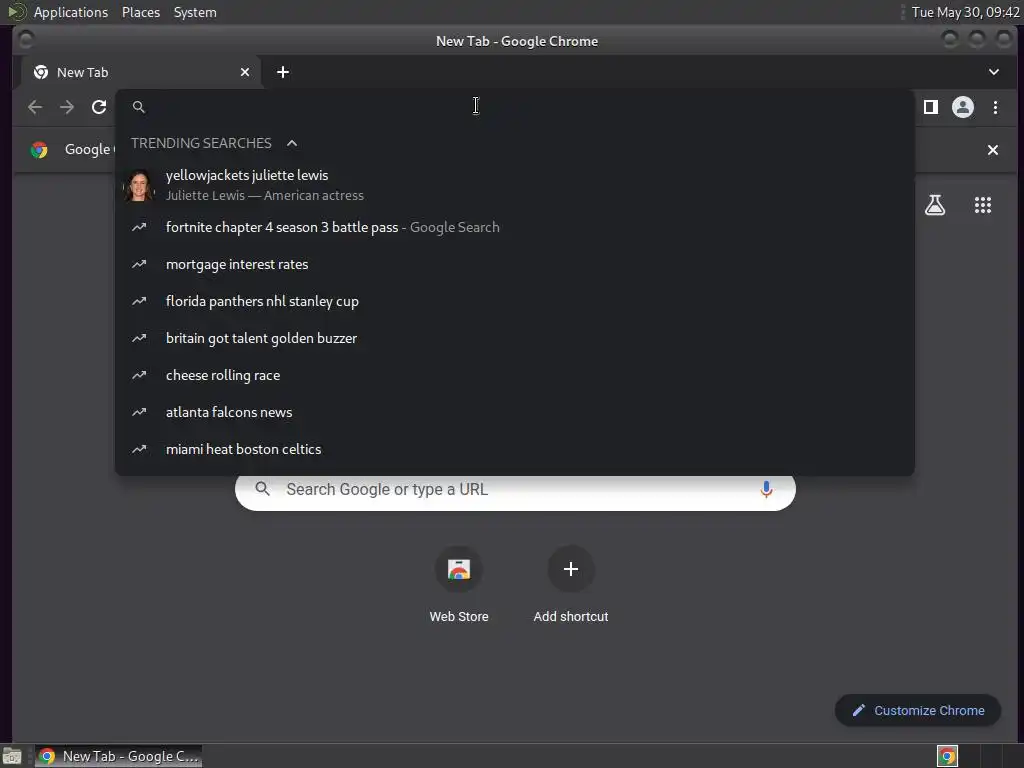Click Juliette Lewis thumbnail image

coord(138,185)
